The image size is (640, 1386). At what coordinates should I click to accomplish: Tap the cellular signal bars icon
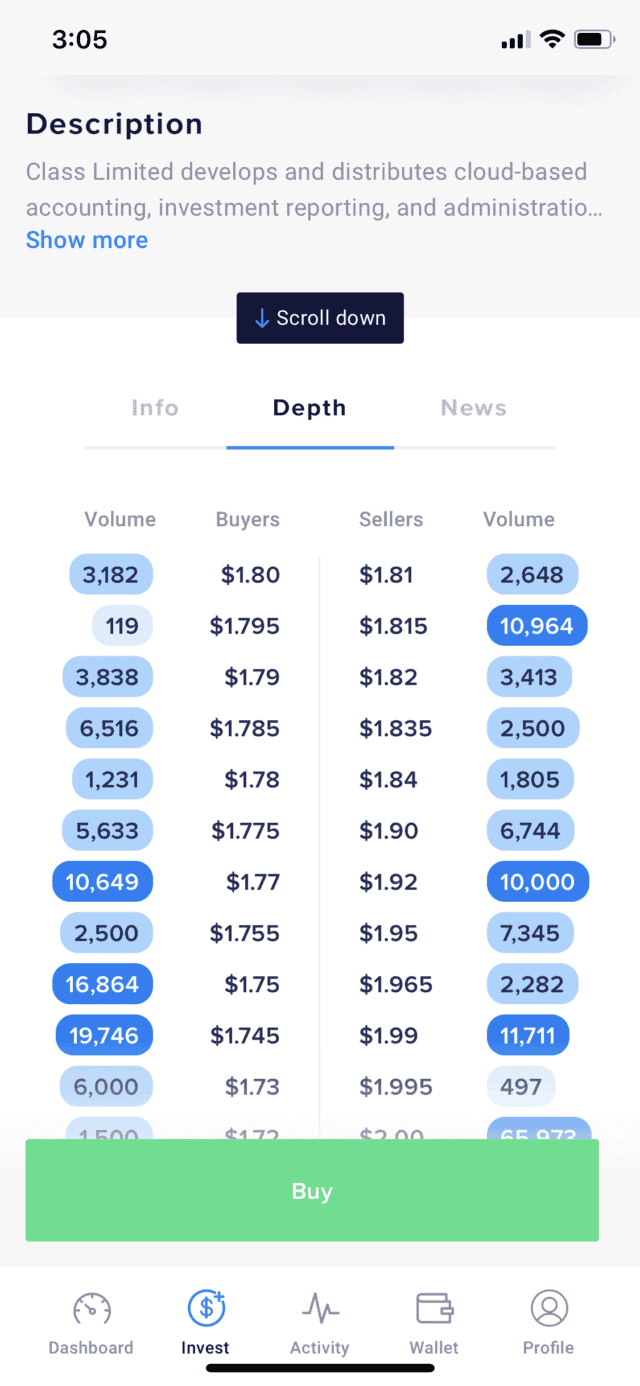[x=515, y=40]
